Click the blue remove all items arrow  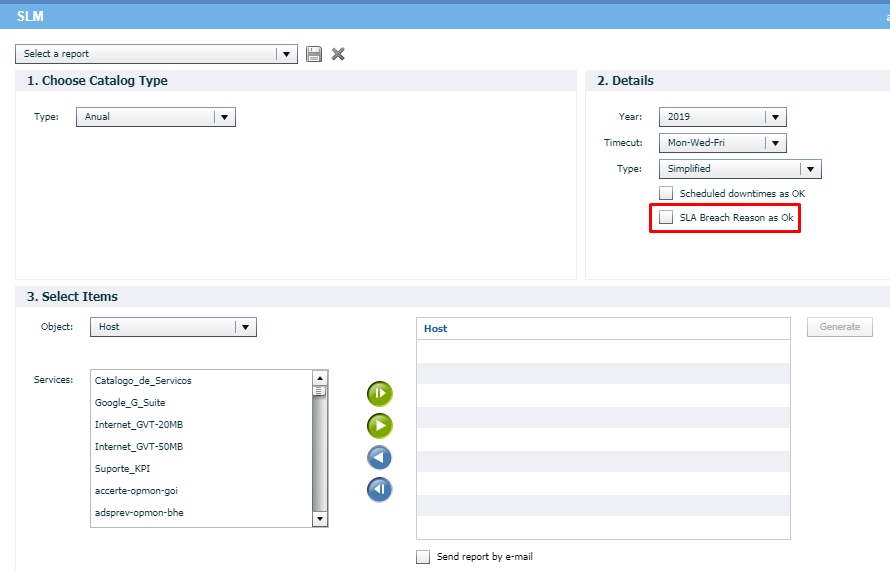coord(380,490)
